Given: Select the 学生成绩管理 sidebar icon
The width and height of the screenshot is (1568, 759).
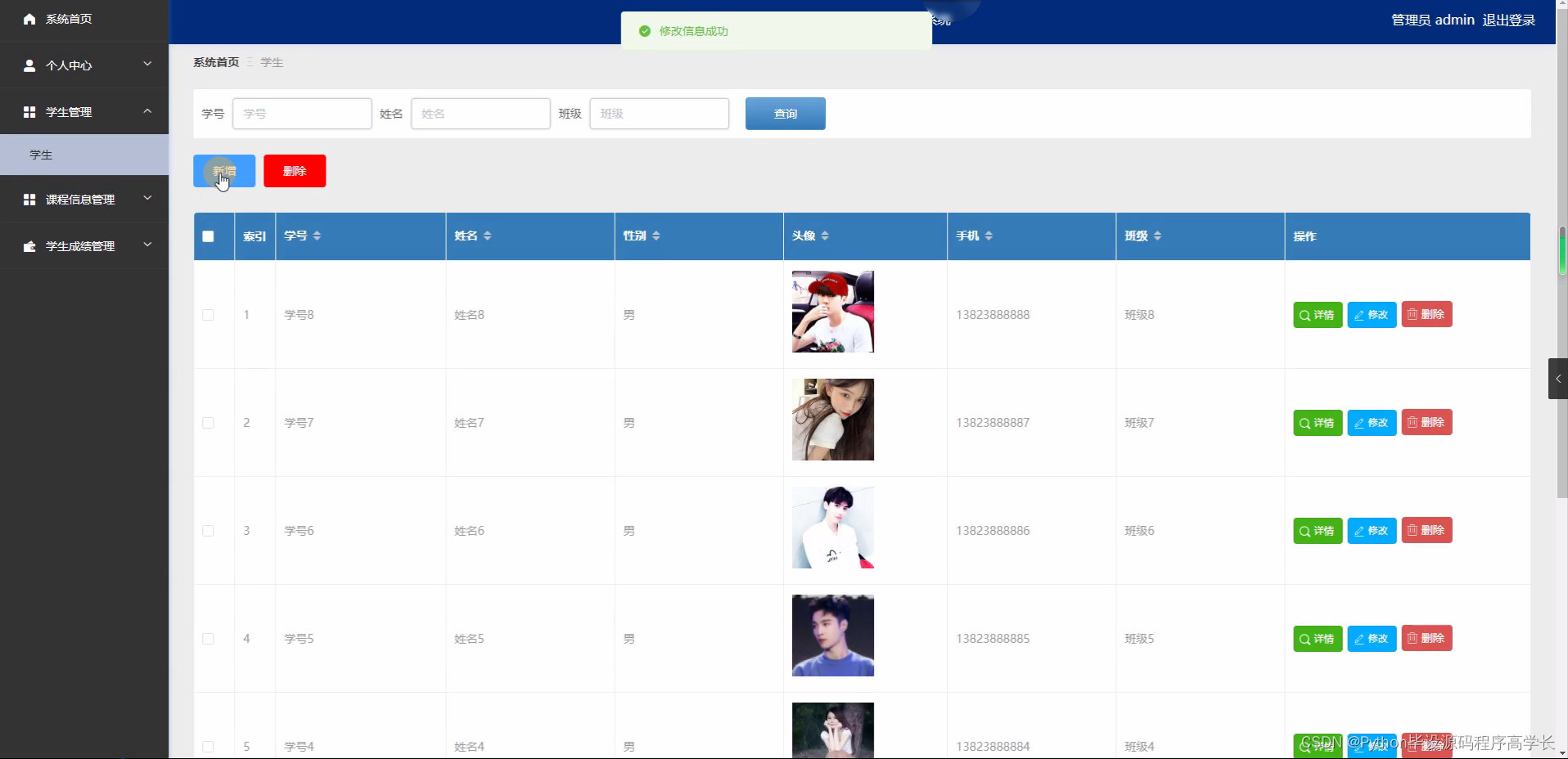Looking at the screenshot, I should point(29,245).
